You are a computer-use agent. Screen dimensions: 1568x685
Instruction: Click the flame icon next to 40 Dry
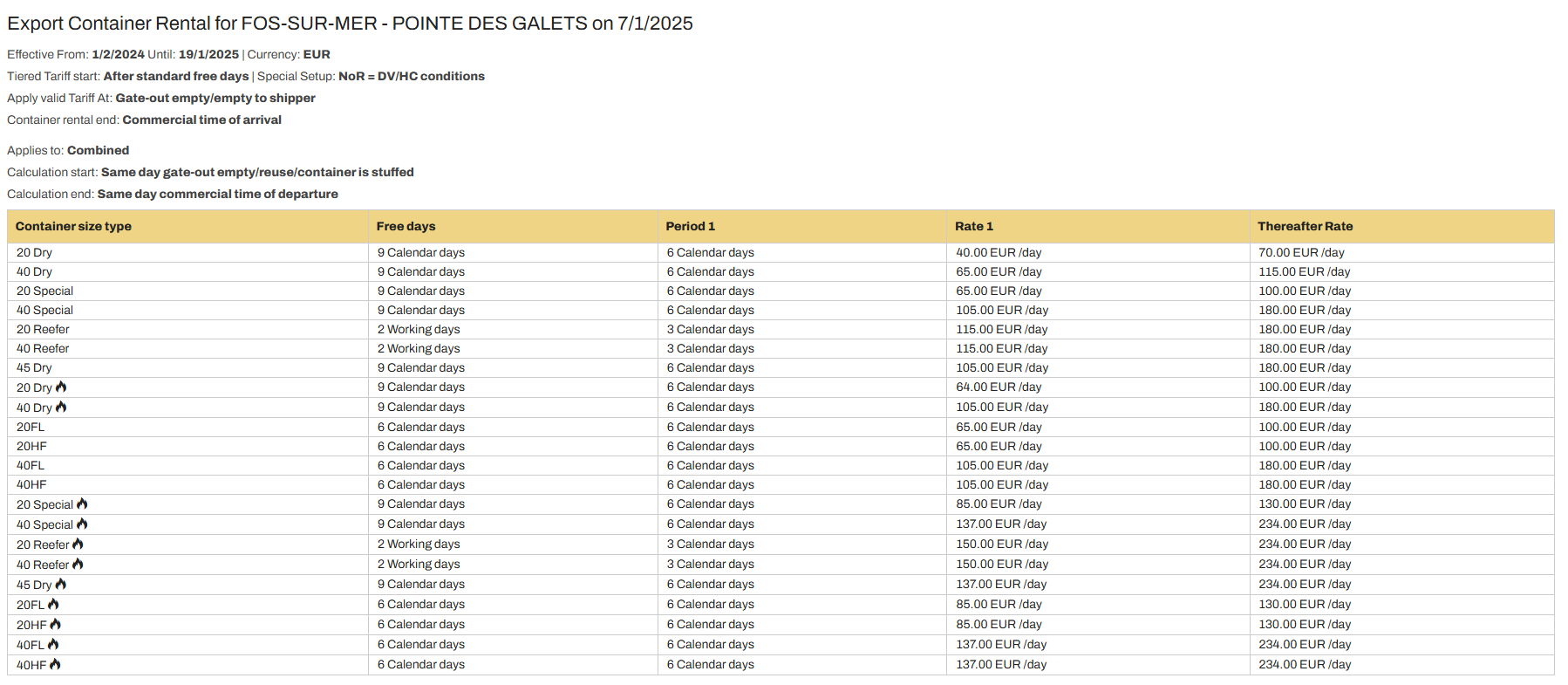tap(61, 407)
